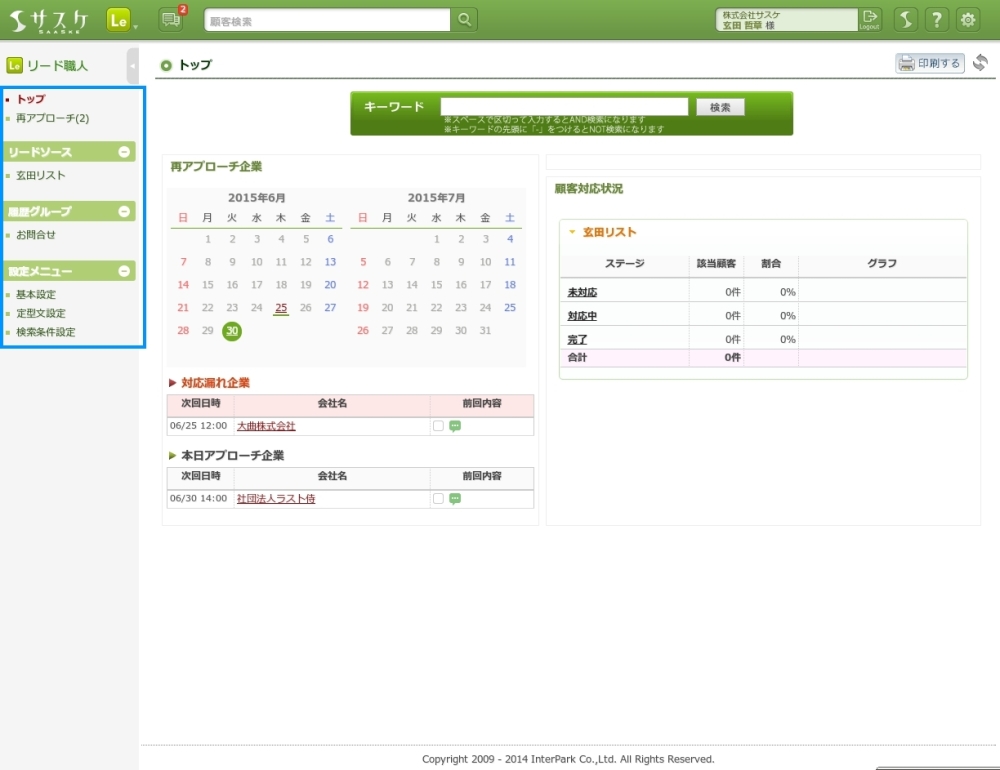This screenshot has height=770, width=1000.
Task: Collapse the リードソース sidebar section
Action: point(124,152)
